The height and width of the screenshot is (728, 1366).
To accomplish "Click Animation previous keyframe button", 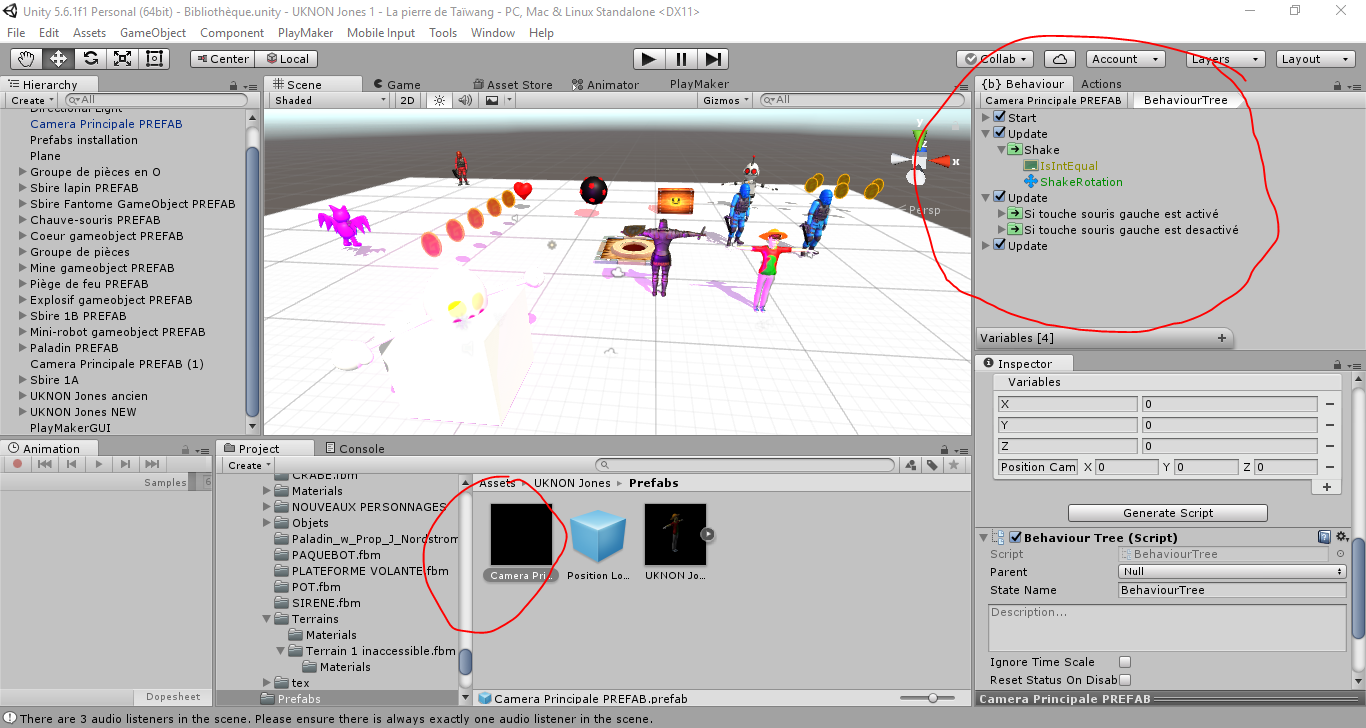I will [71, 464].
